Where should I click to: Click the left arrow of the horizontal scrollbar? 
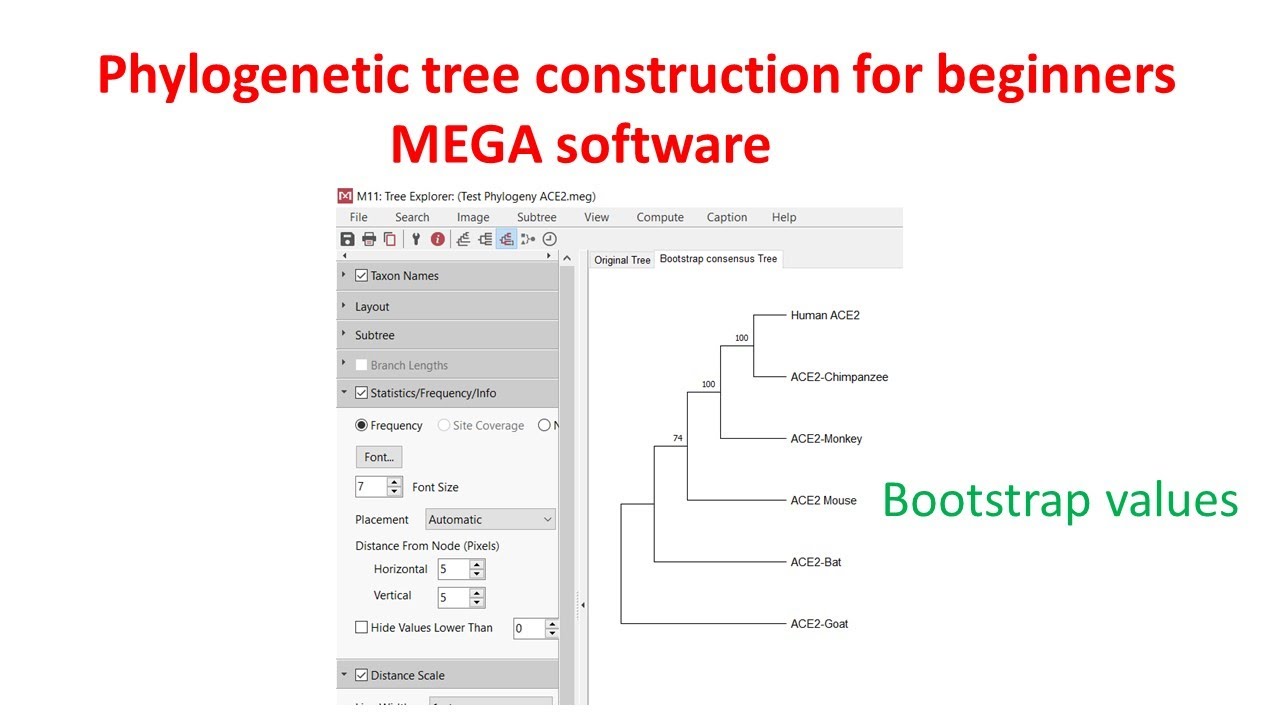tap(344, 256)
